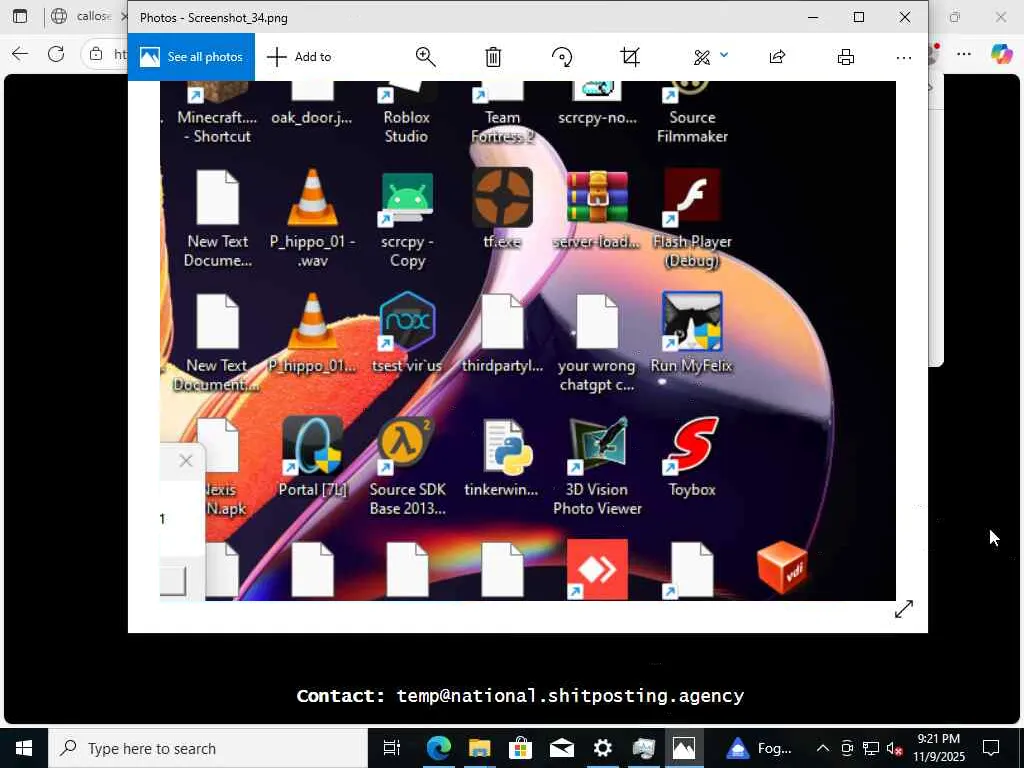The height and width of the screenshot is (768, 1024).
Task: Click the fullscreen expand arrow icon
Action: coord(904,609)
